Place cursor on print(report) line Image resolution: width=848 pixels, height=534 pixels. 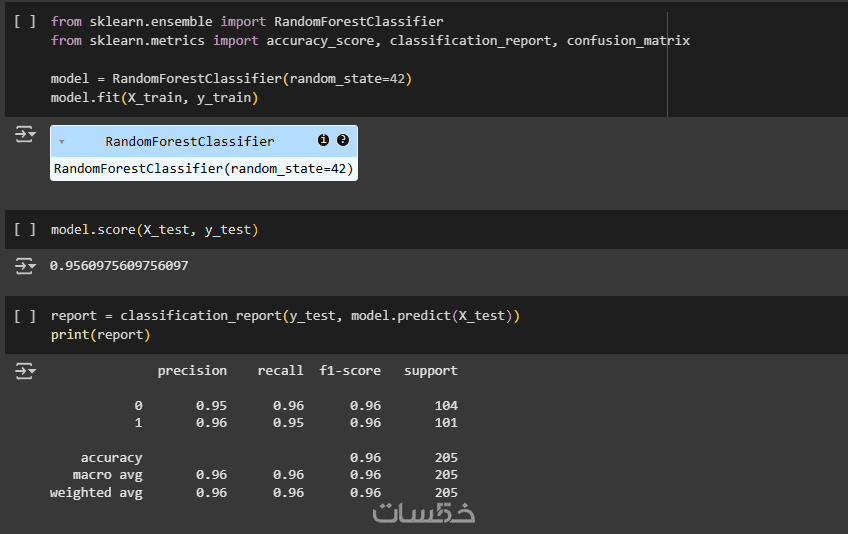point(100,335)
